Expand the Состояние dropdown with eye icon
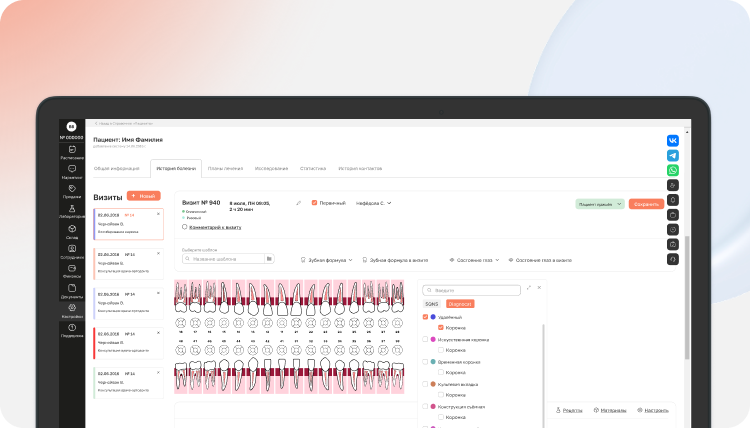The image size is (750, 428). [474, 260]
